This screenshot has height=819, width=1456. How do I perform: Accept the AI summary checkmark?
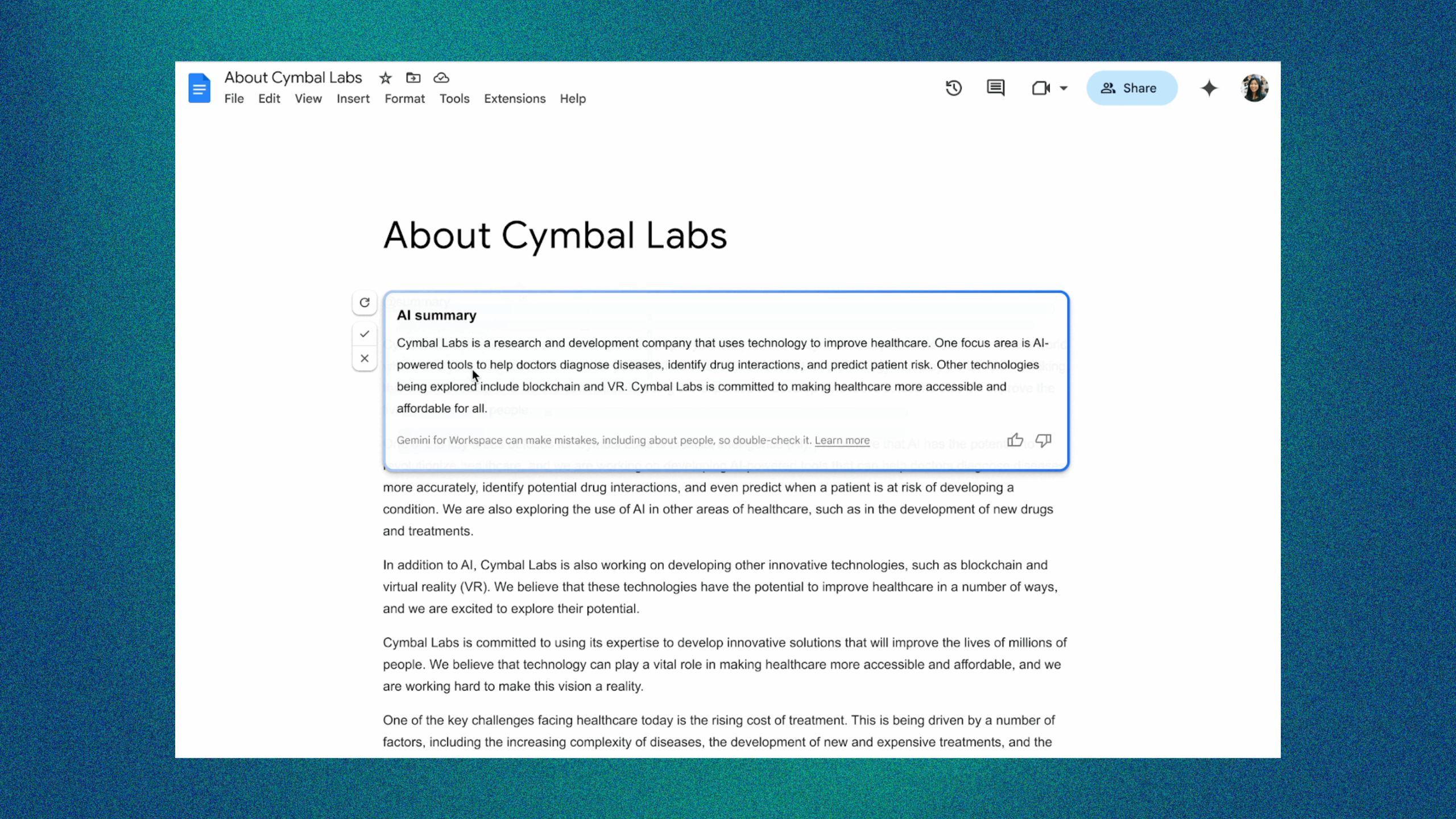(363, 333)
